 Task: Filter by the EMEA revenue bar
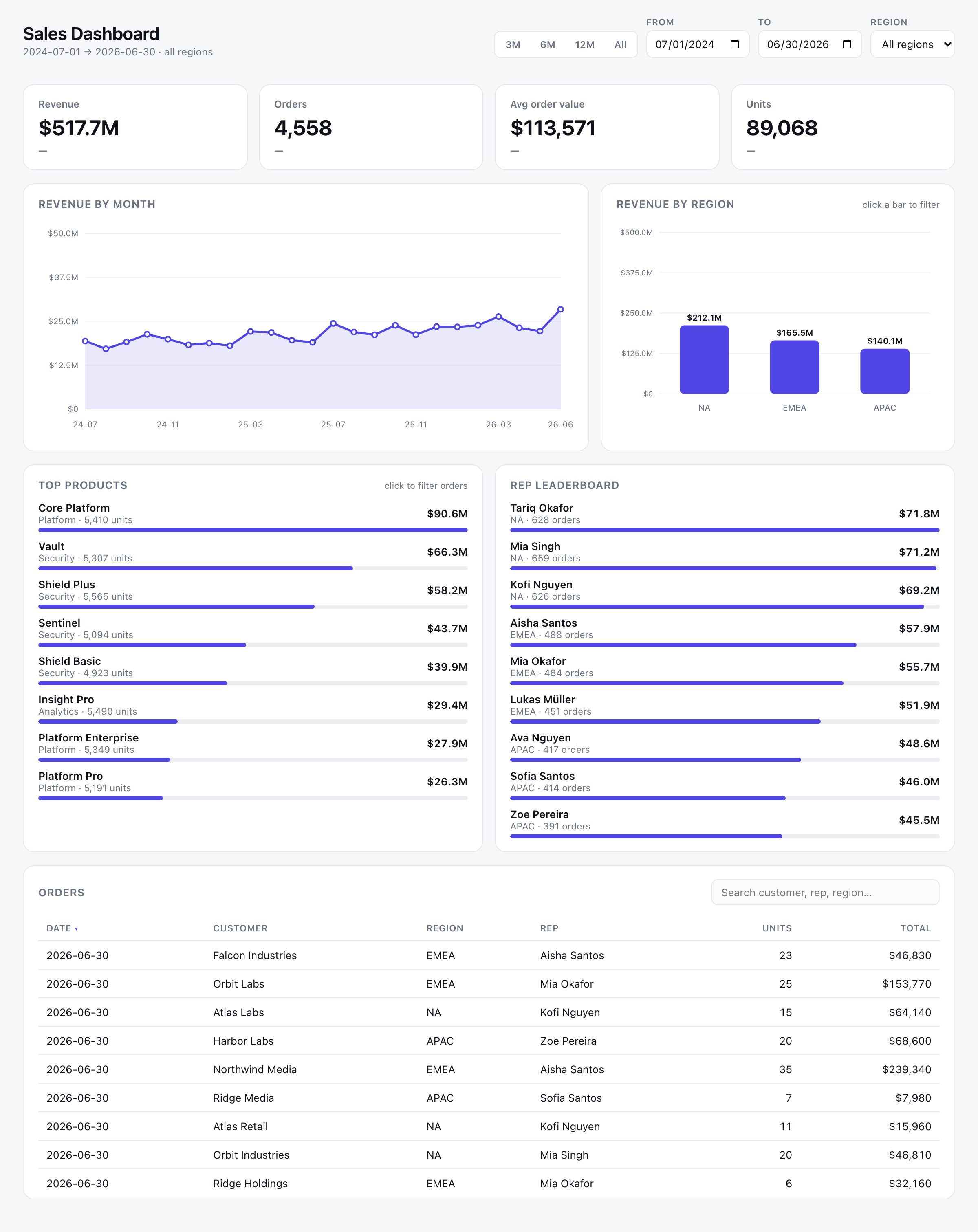point(795,367)
